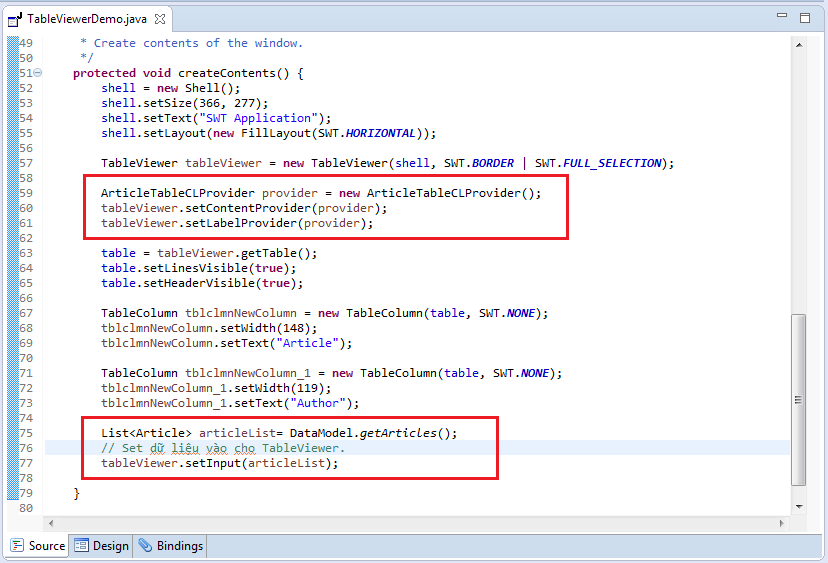Click "tblclmnNewColumn_1" variable on line 71

coord(248,373)
